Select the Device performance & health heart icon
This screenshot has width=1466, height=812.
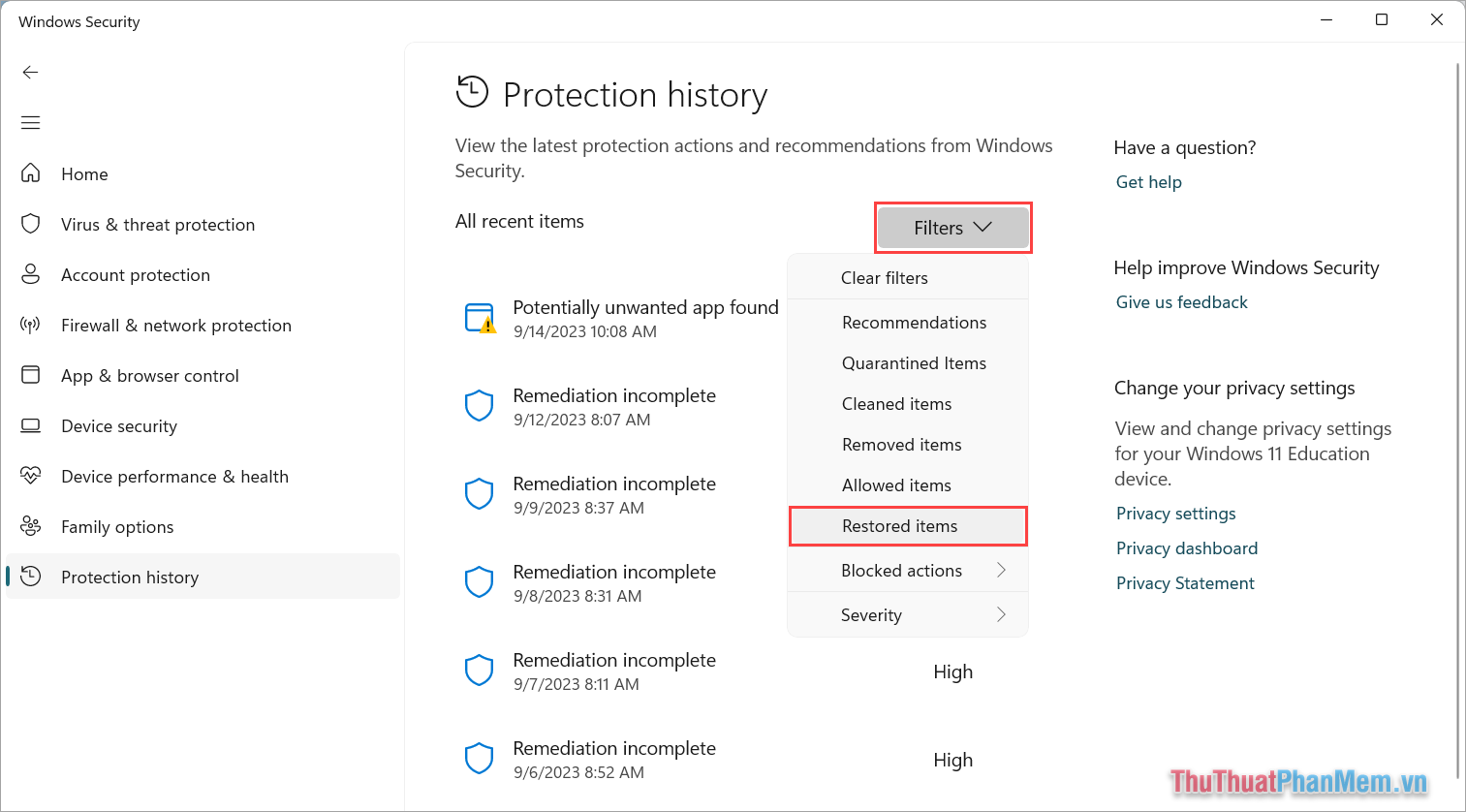tap(31, 476)
